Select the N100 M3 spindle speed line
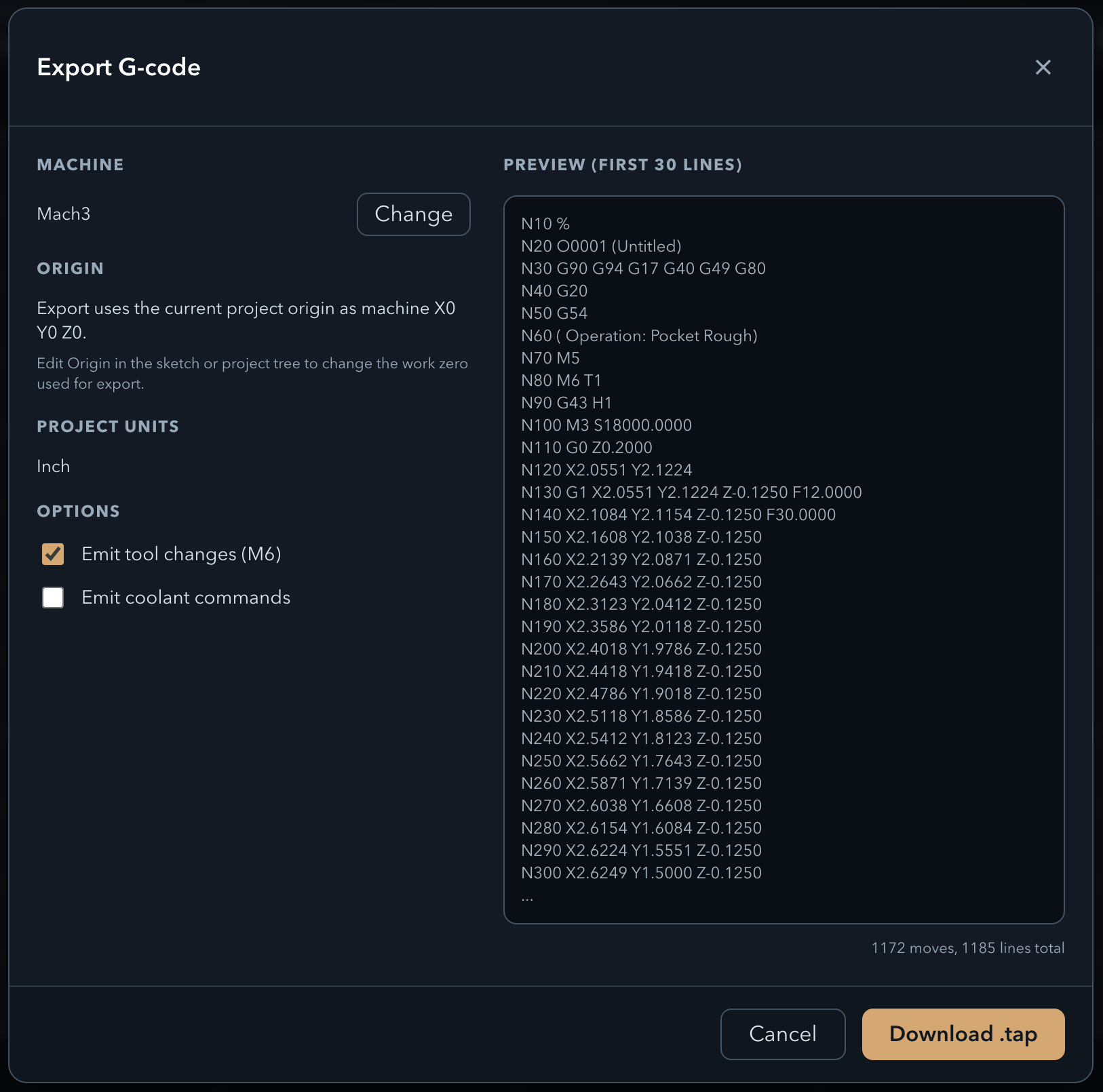Screen dimensions: 1103x1092 click(x=606, y=425)
